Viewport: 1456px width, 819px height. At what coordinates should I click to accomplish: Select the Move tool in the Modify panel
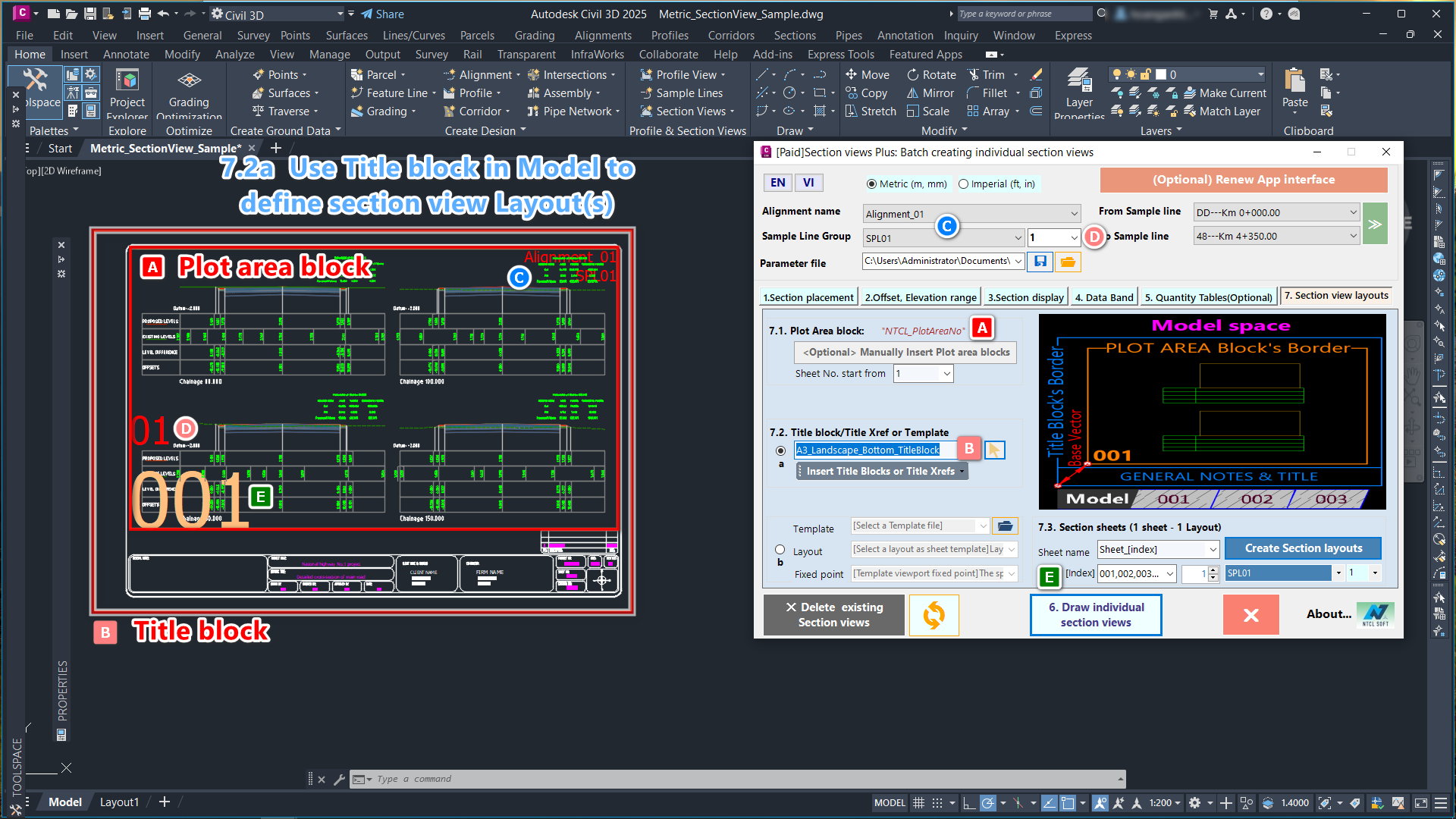pyautogui.click(x=867, y=74)
